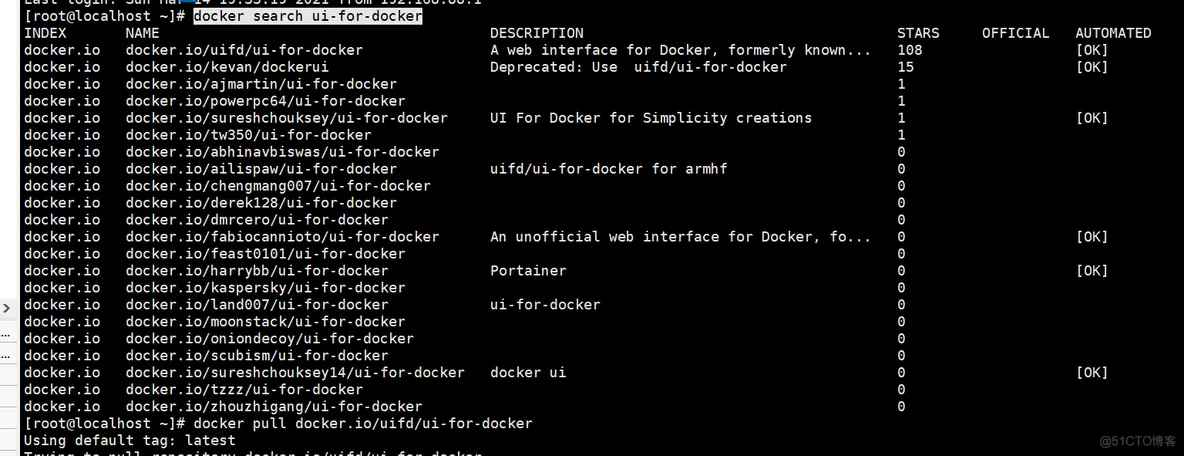Click the 'docker pull docker.io/uifd/ui-for-docker' command
Screen dimensions: 1184x456
362,424
